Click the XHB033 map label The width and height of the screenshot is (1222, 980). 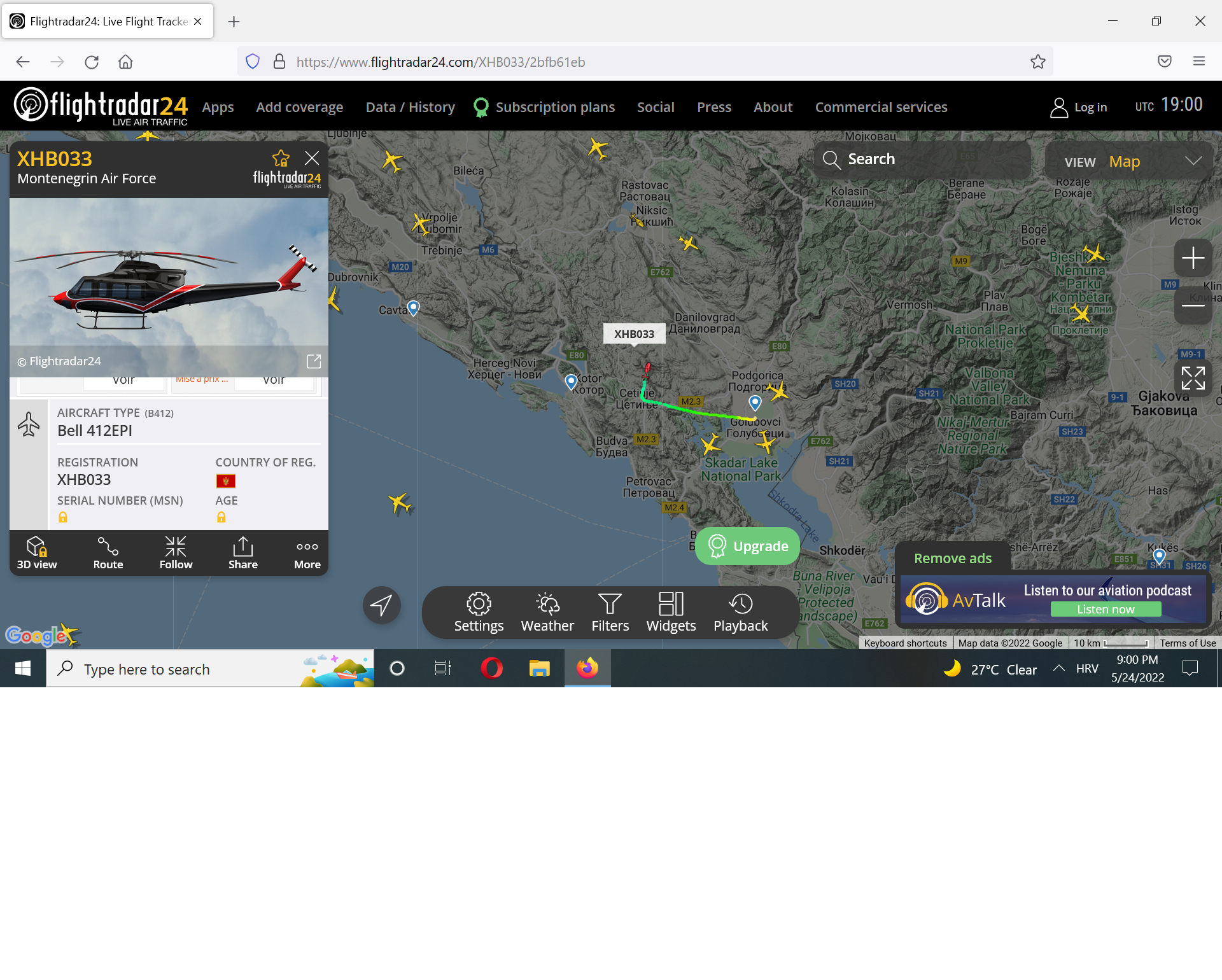point(634,333)
